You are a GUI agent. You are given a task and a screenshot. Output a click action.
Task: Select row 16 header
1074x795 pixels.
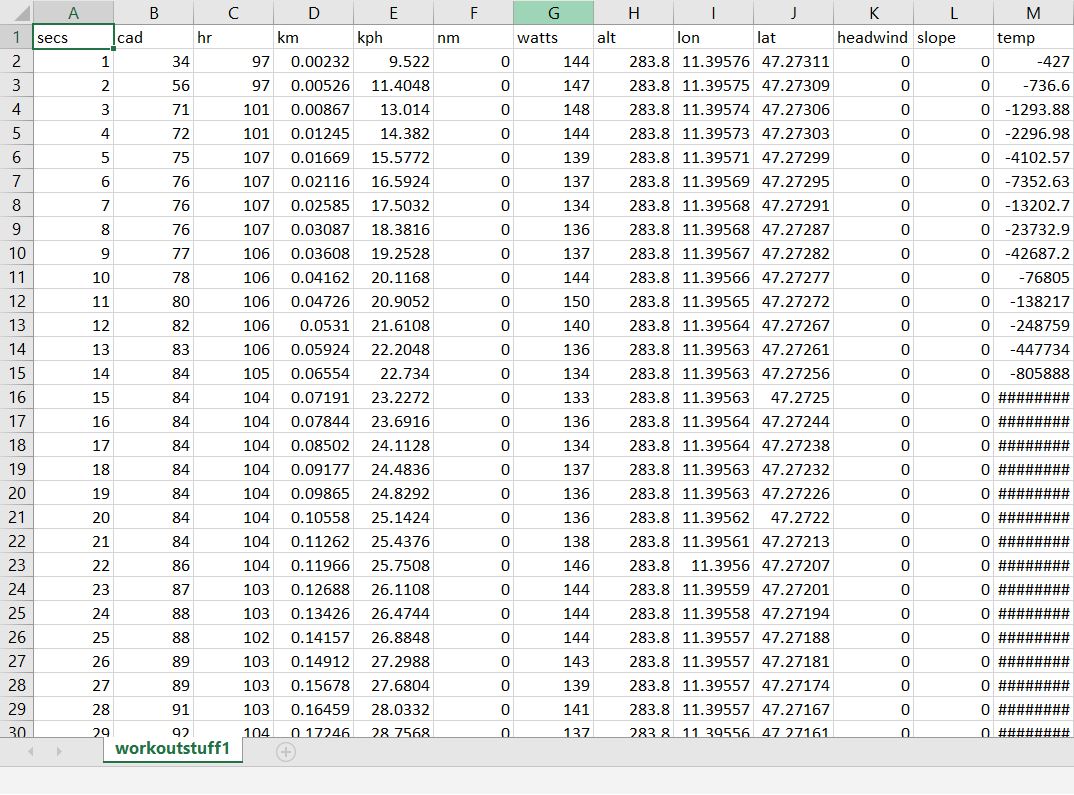click(16, 397)
